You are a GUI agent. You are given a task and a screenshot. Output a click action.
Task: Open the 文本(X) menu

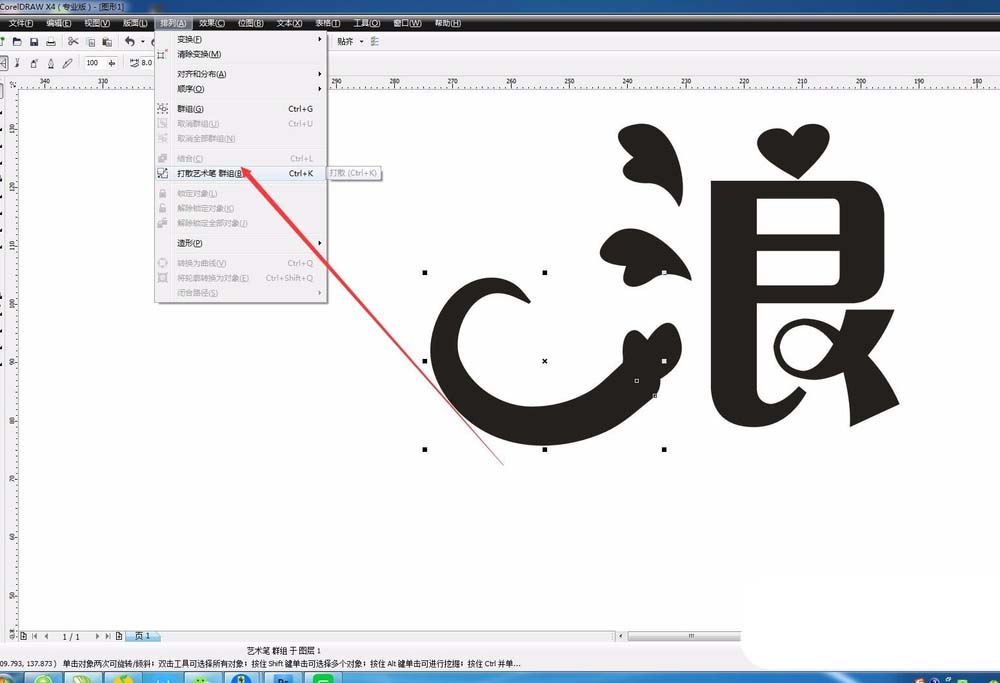289,23
